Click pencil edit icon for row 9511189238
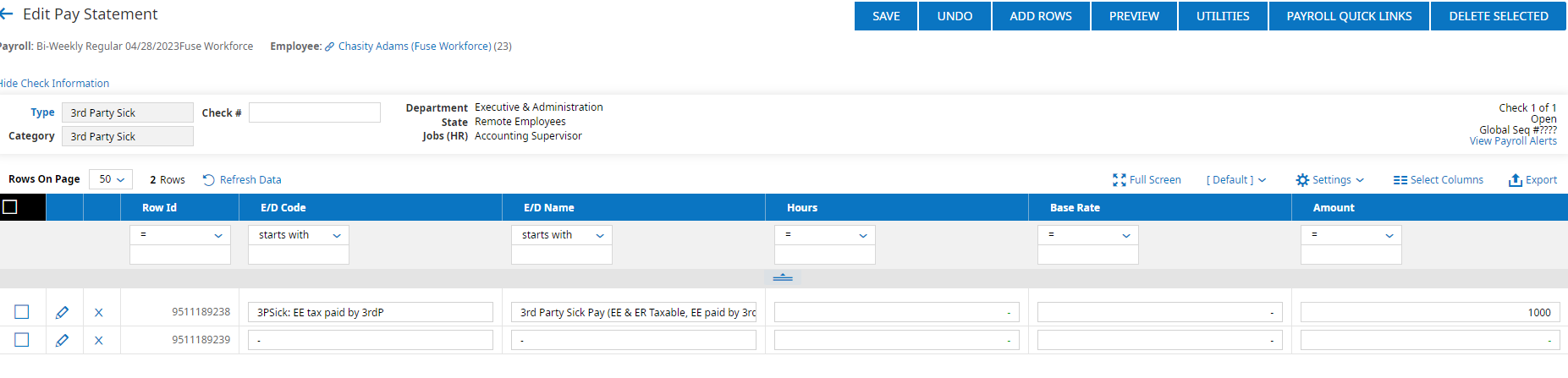 [62, 313]
